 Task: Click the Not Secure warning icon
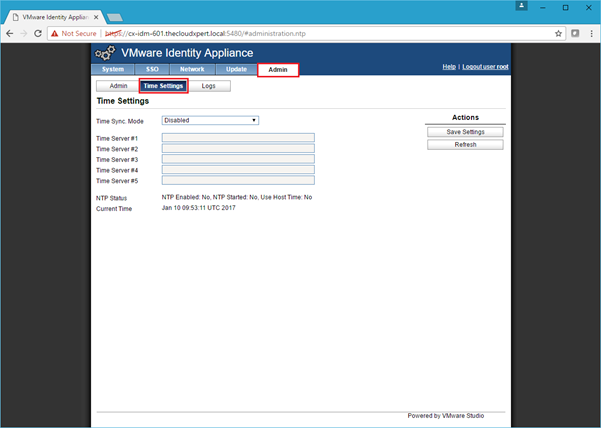coord(55,33)
